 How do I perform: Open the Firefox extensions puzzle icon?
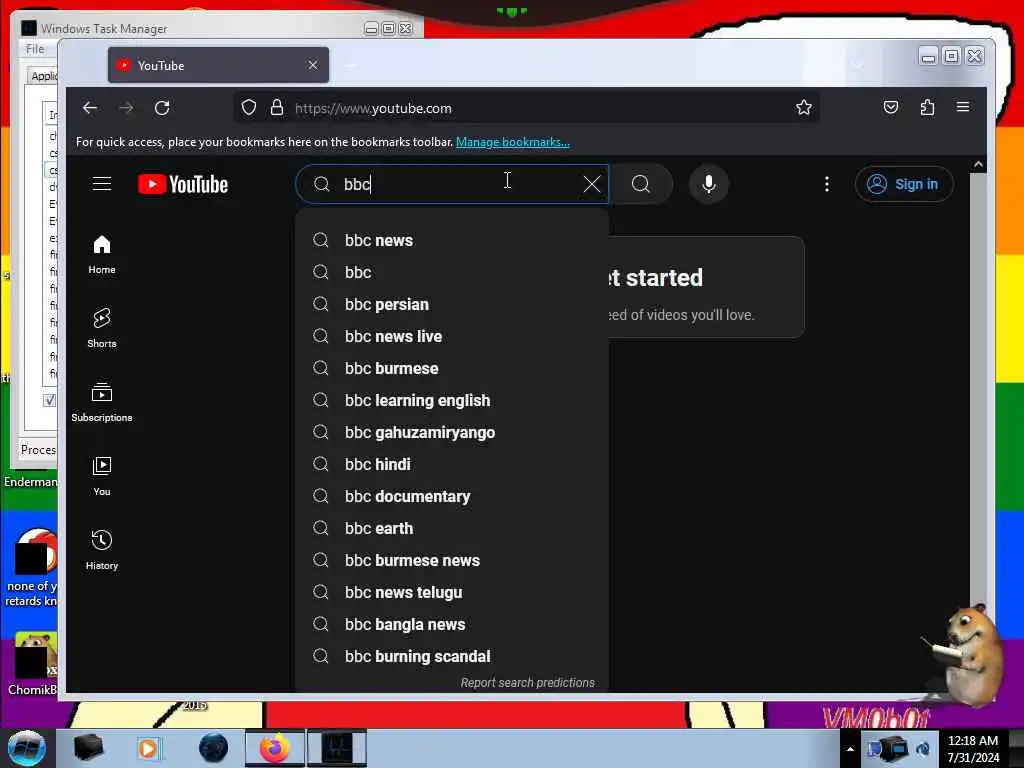[927, 107]
